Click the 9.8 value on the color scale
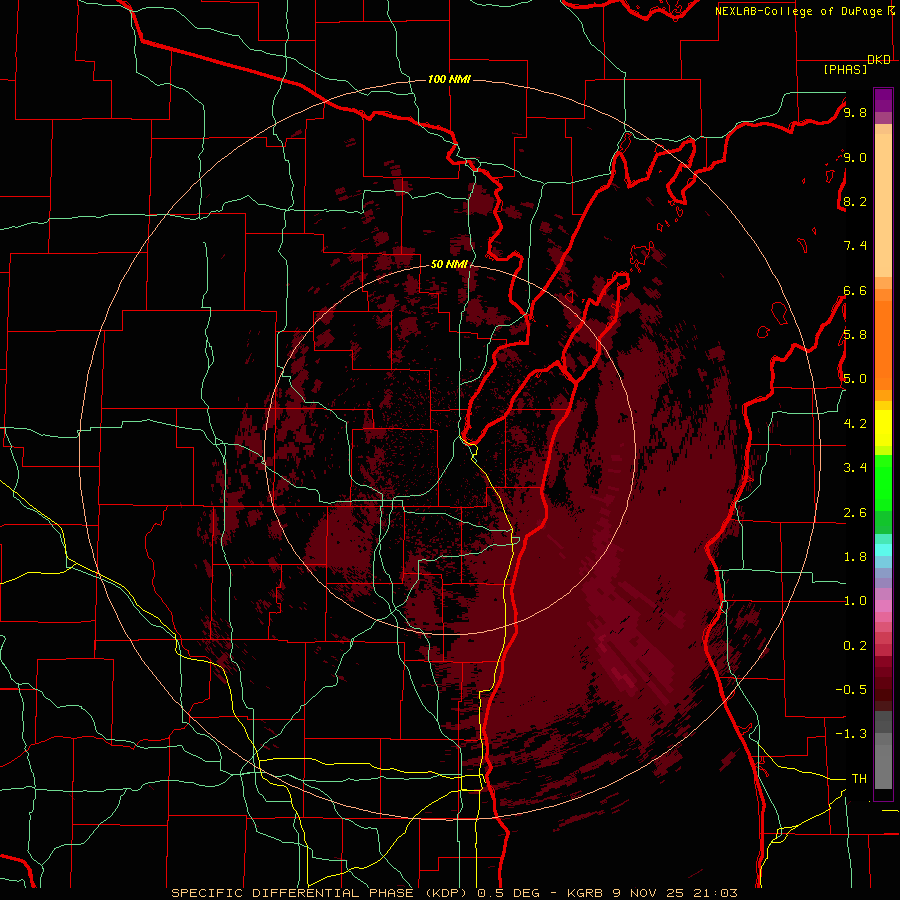The image size is (900, 900). 855,112
